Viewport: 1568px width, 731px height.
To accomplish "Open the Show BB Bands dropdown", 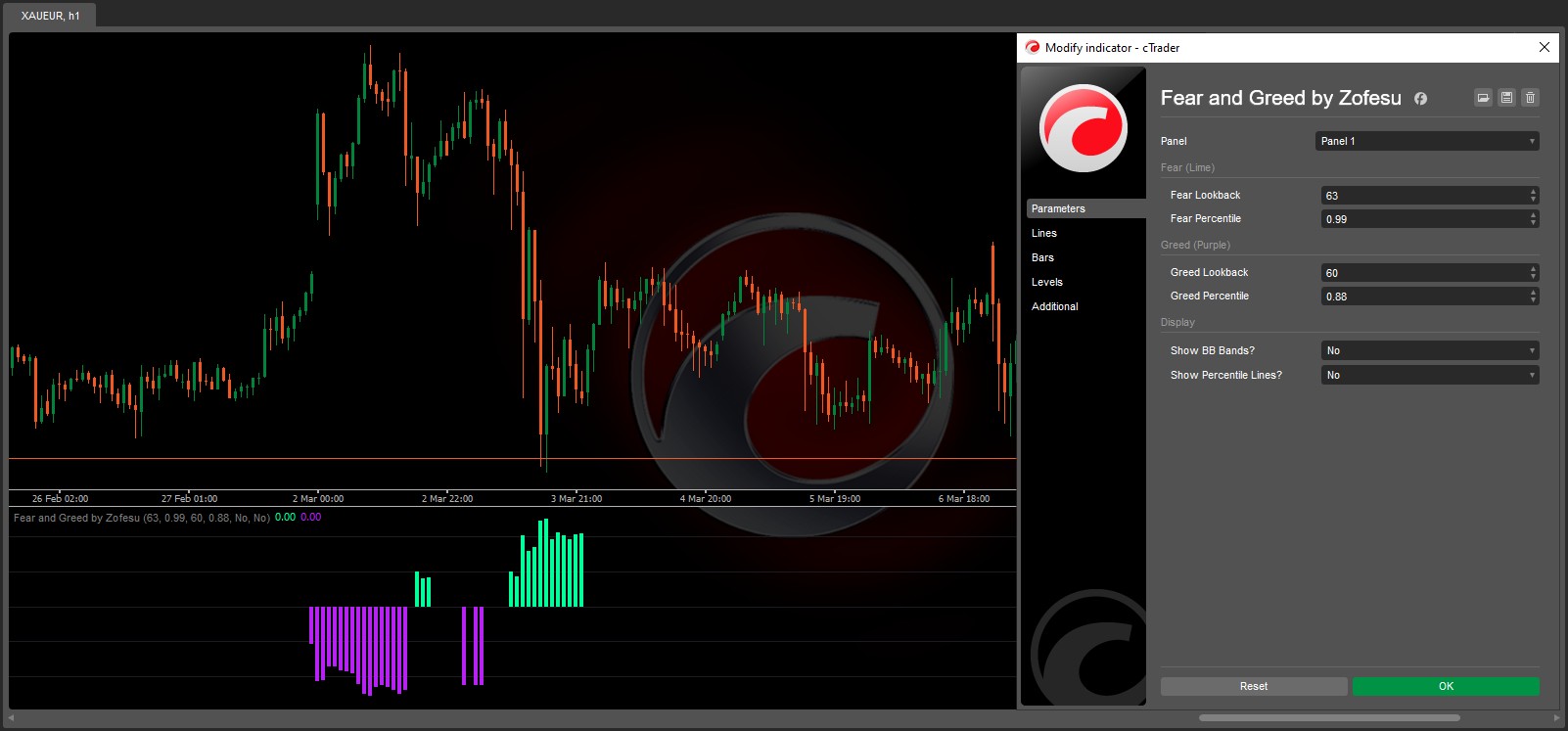I will click(1429, 350).
